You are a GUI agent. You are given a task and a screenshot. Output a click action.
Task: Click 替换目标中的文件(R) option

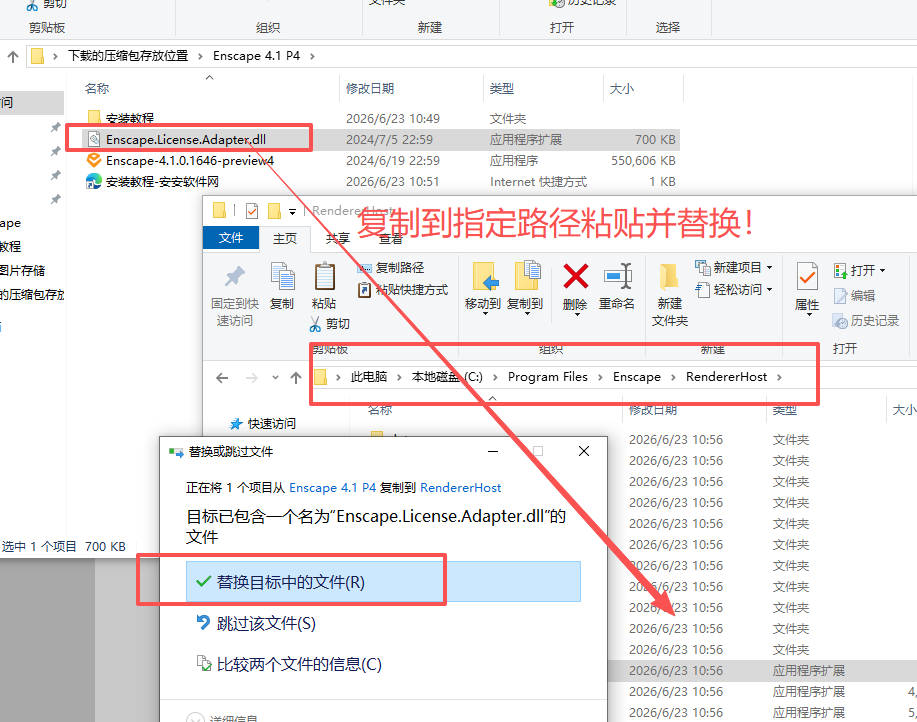coord(383,582)
